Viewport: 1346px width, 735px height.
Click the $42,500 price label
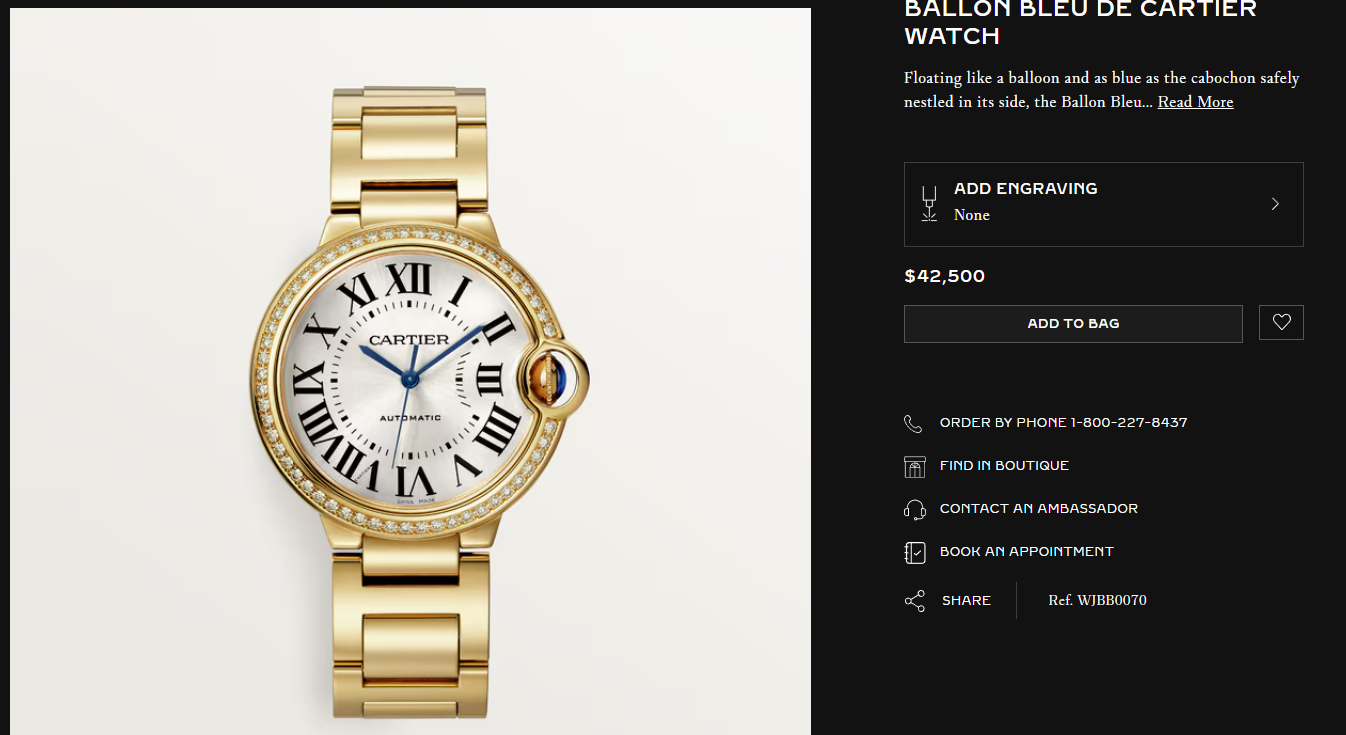[944, 276]
